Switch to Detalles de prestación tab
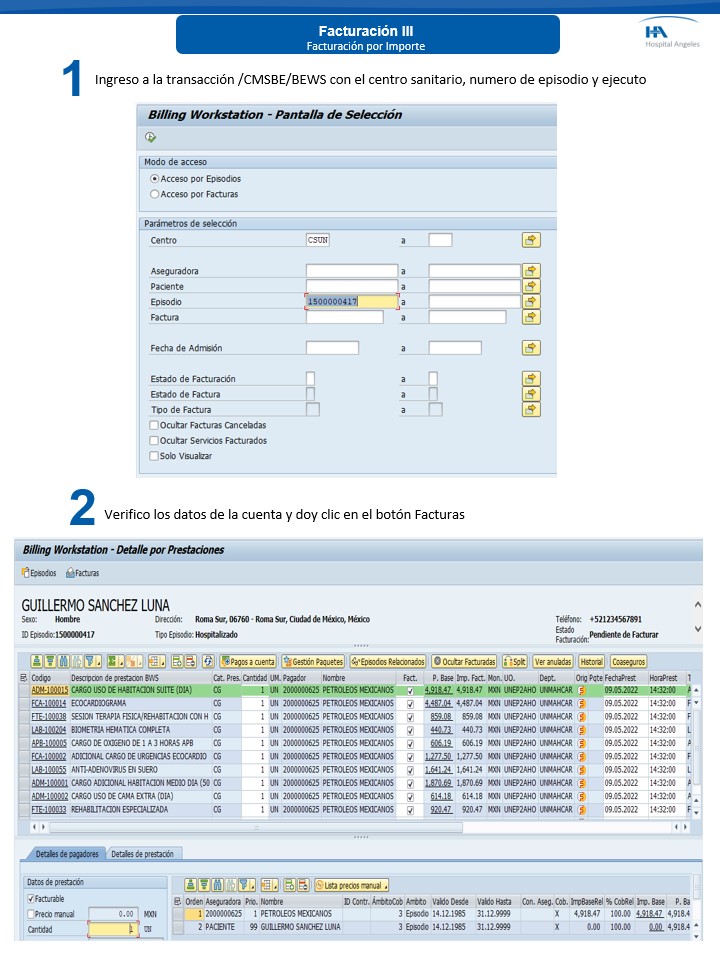This screenshot has width=720, height=960. (x=141, y=854)
